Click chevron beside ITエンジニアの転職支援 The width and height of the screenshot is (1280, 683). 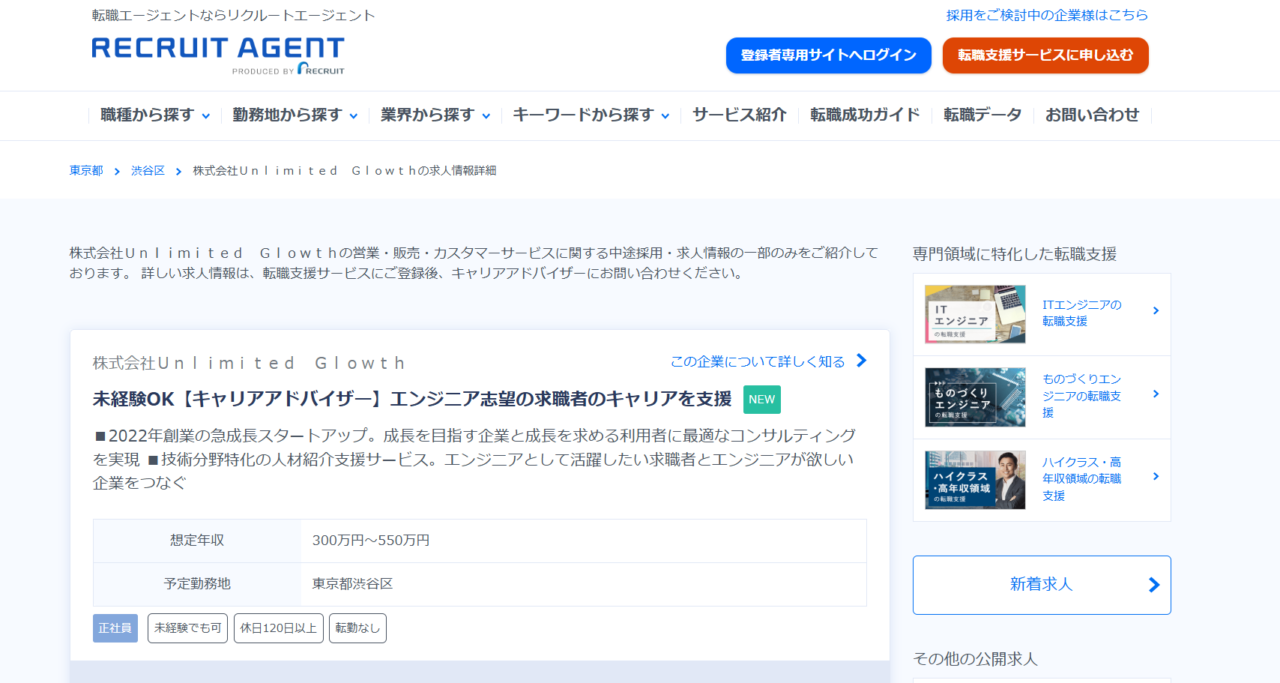[x=1156, y=311]
